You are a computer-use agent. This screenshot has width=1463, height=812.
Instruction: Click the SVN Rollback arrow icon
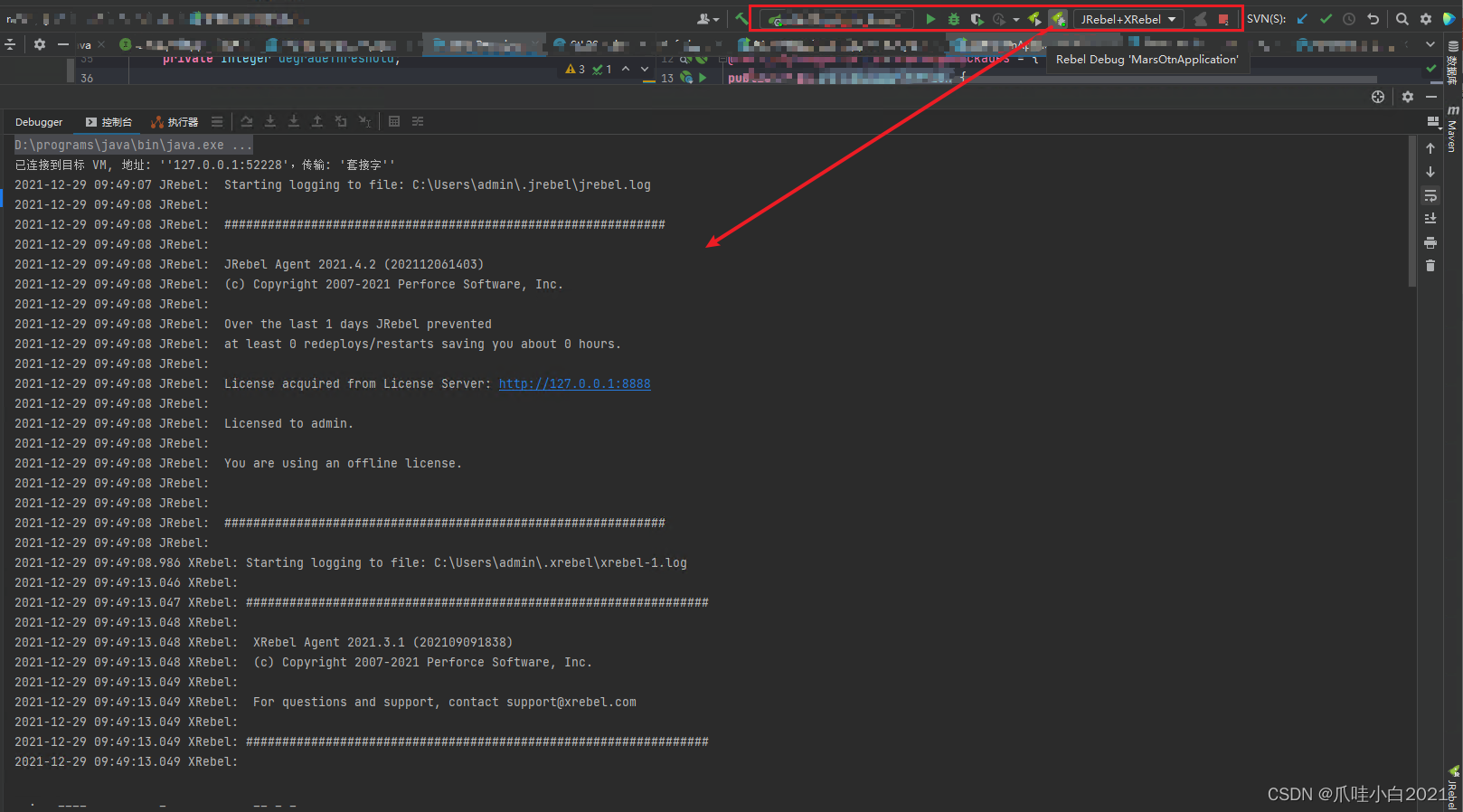point(1373,19)
